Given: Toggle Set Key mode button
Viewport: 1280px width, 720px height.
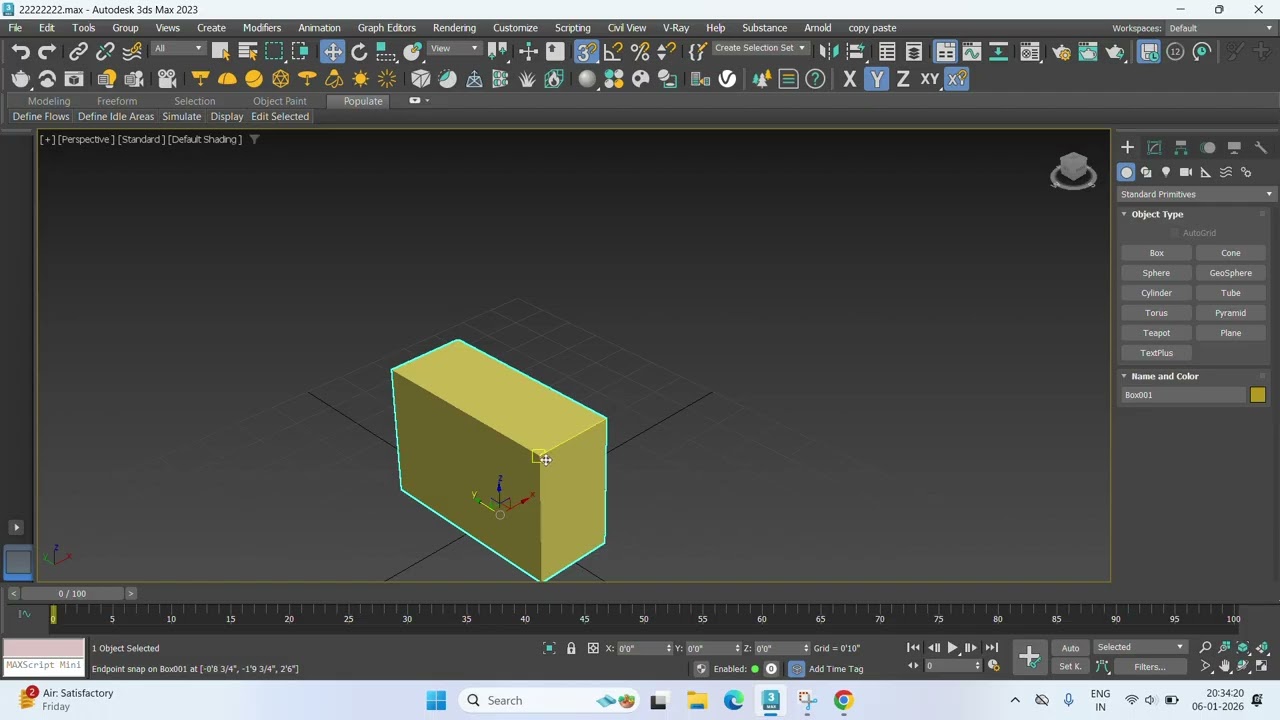Looking at the screenshot, I should click(x=1070, y=667).
